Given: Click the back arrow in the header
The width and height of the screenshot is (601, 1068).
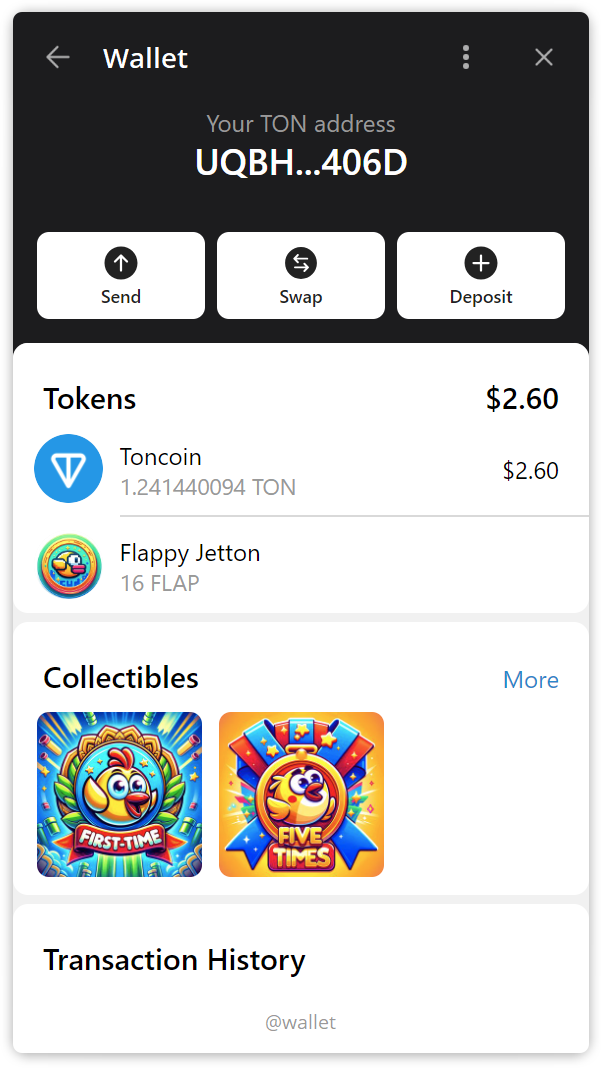Looking at the screenshot, I should point(57,57).
